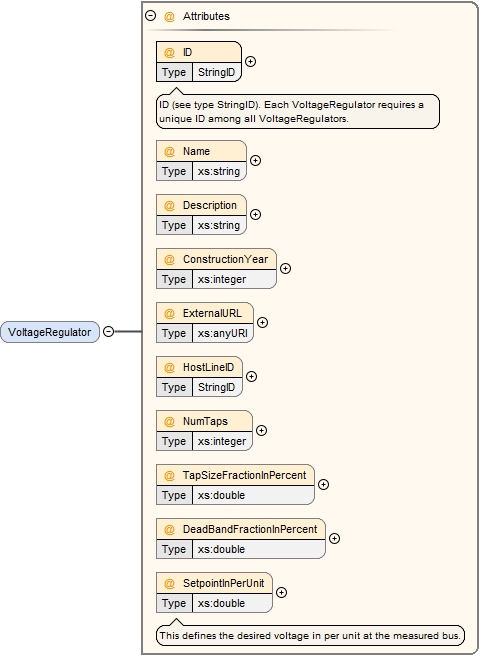This screenshot has width=496, height=656.
Task: Expand the SetpointInPerUnit attribute details
Action: [281, 592]
